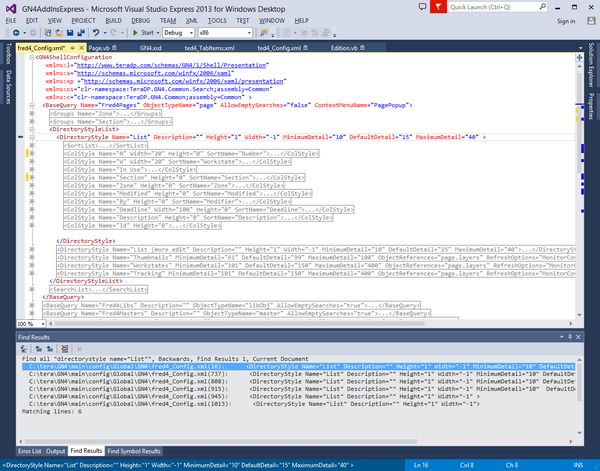Click the New Project toolbar icon
This screenshot has height=471, width=600.
click(x=48, y=33)
